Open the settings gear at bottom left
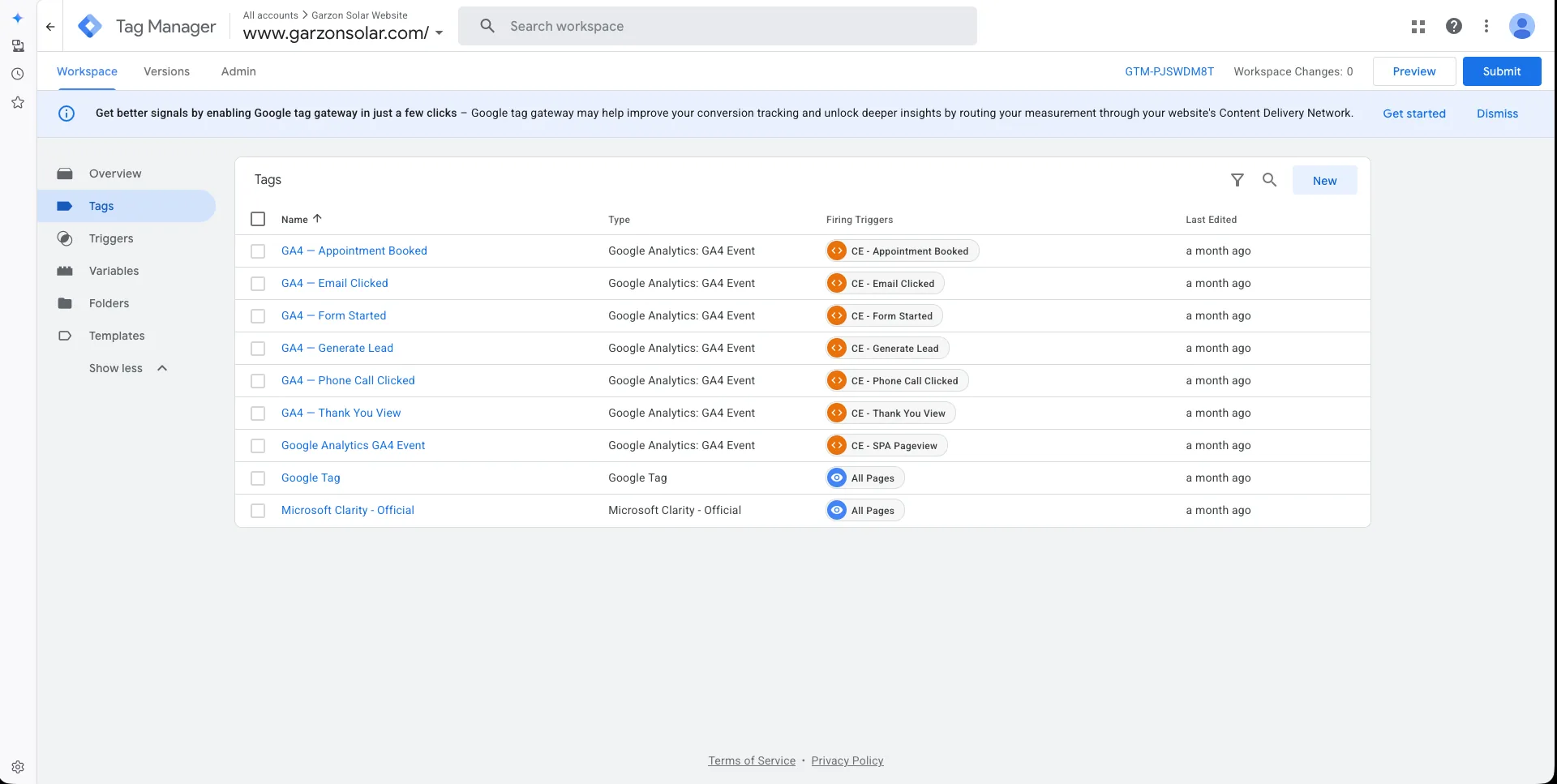The width and height of the screenshot is (1557, 784). click(x=18, y=767)
